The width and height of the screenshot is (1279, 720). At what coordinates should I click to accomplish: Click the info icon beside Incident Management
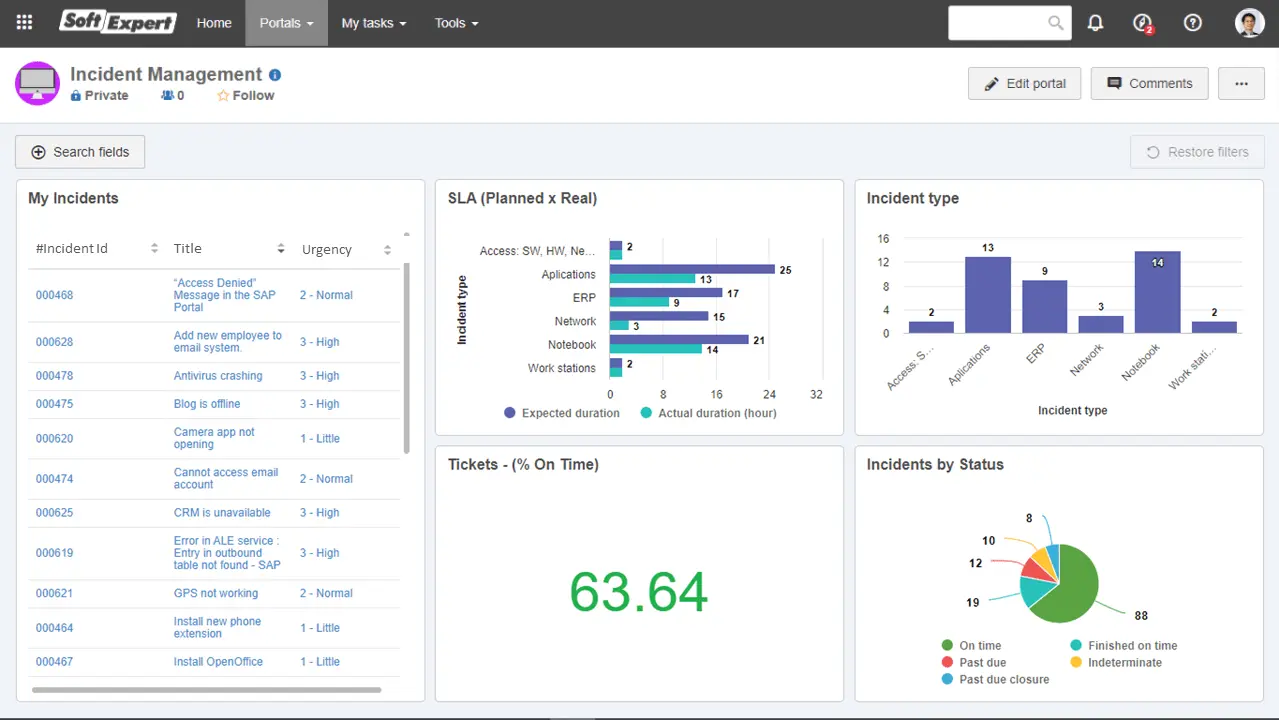[275, 75]
